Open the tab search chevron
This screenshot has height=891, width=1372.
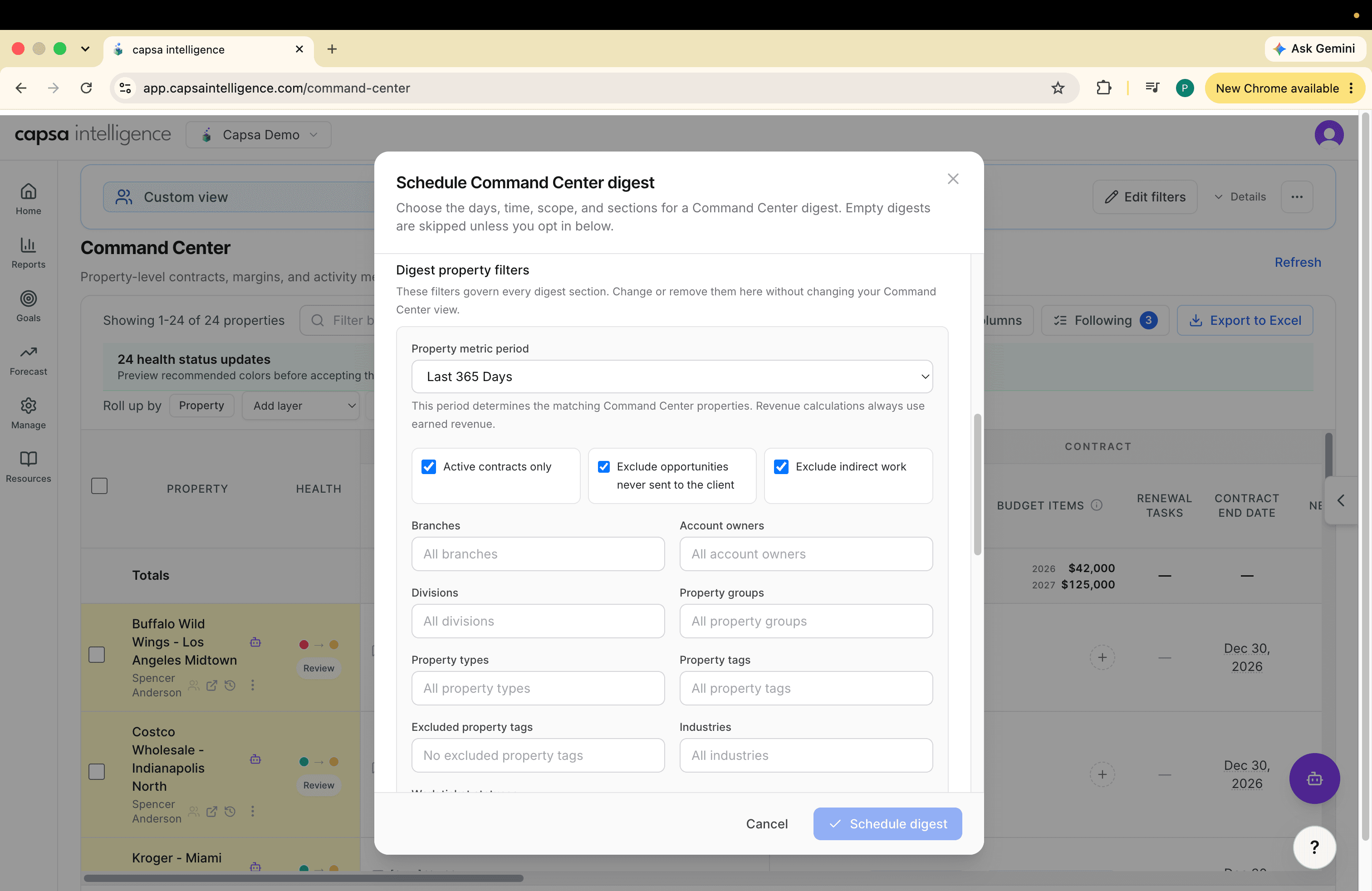tap(85, 49)
